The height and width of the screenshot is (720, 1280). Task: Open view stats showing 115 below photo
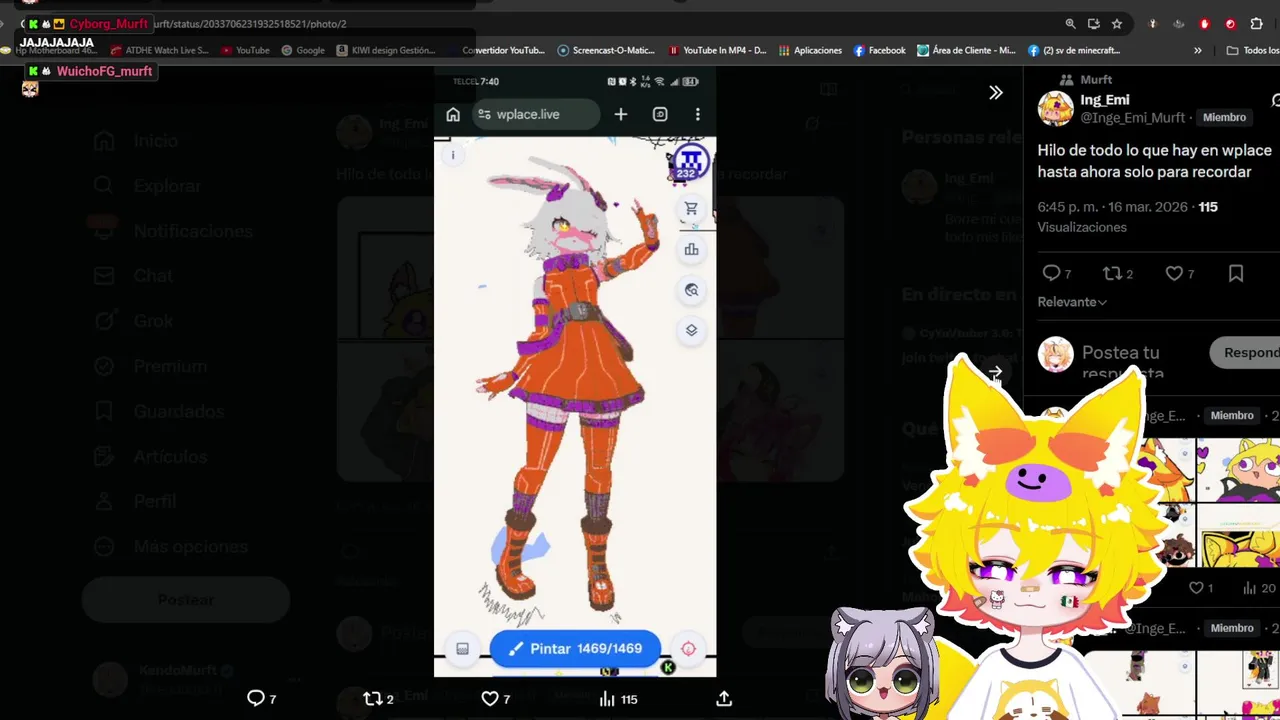pos(617,699)
